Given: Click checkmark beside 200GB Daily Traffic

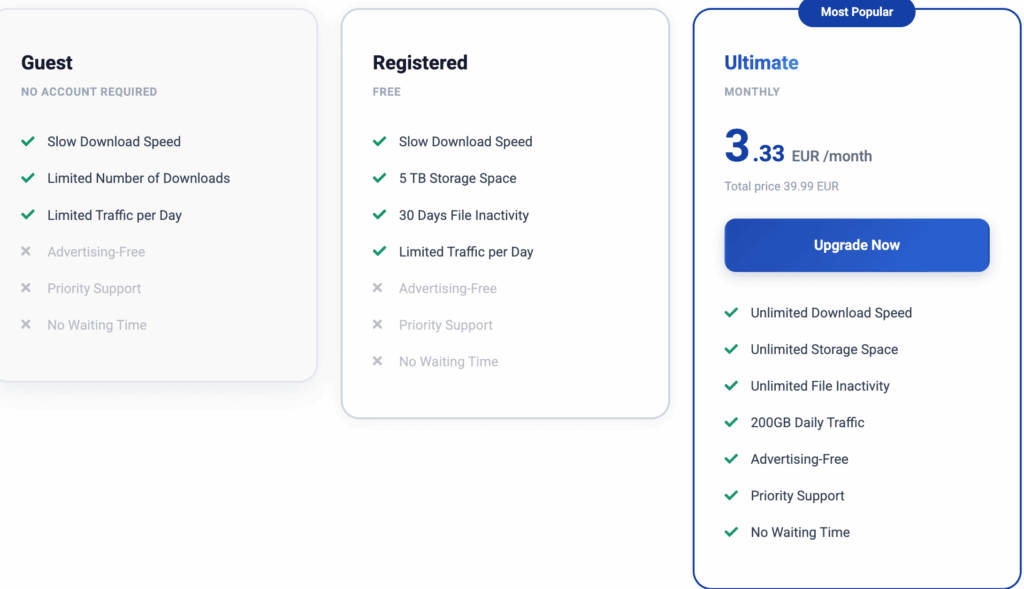Looking at the screenshot, I should click(x=731, y=422).
